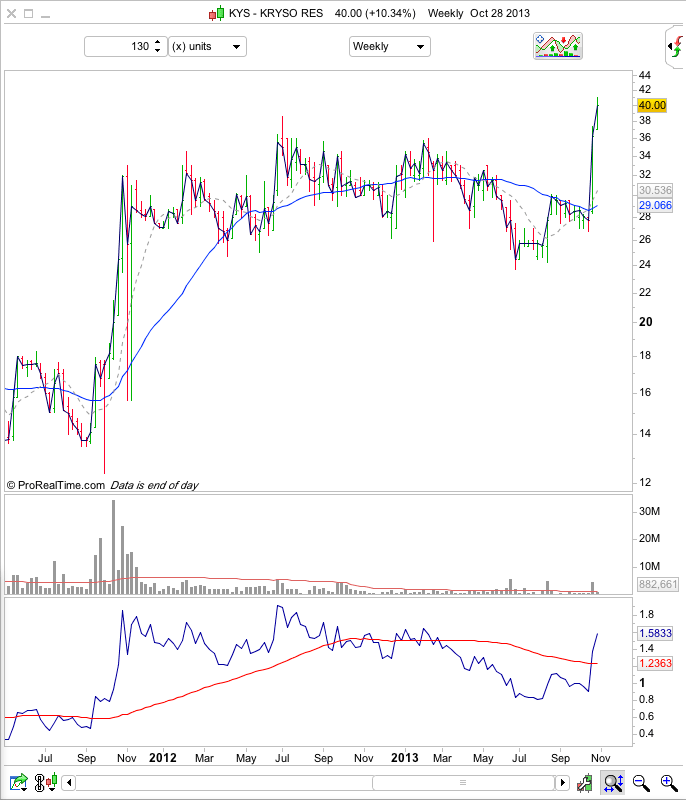
Task: Open the (x) units dropdown
Action: tap(208, 46)
